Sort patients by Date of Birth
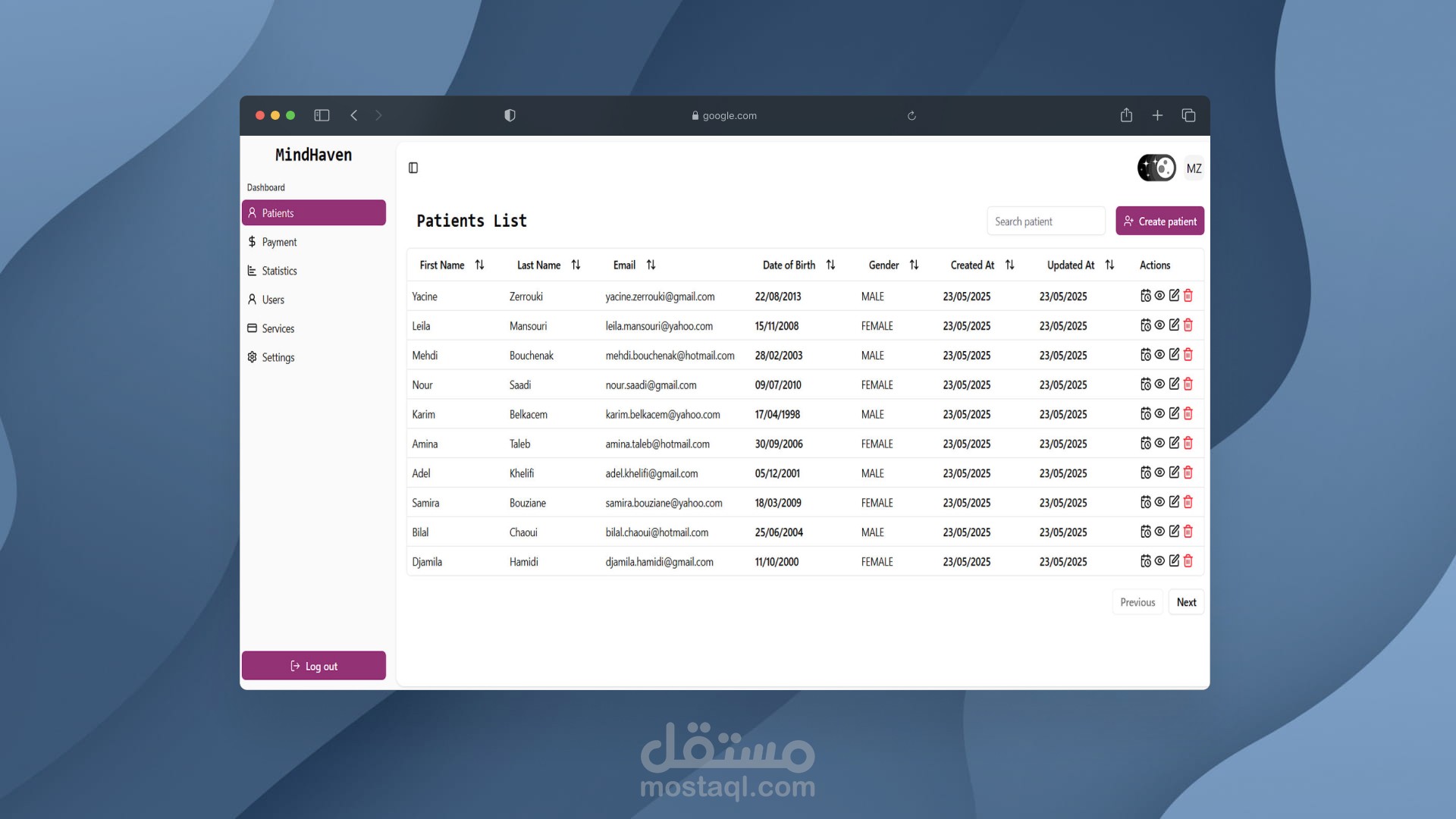The height and width of the screenshot is (819, 1456). (x=830, y=265)
